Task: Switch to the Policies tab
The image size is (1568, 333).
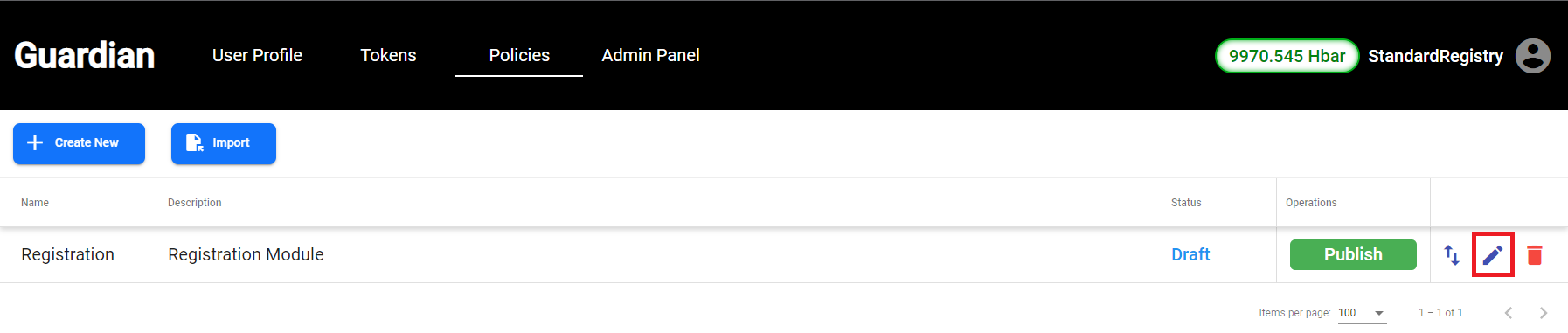Action: [519, 55]
